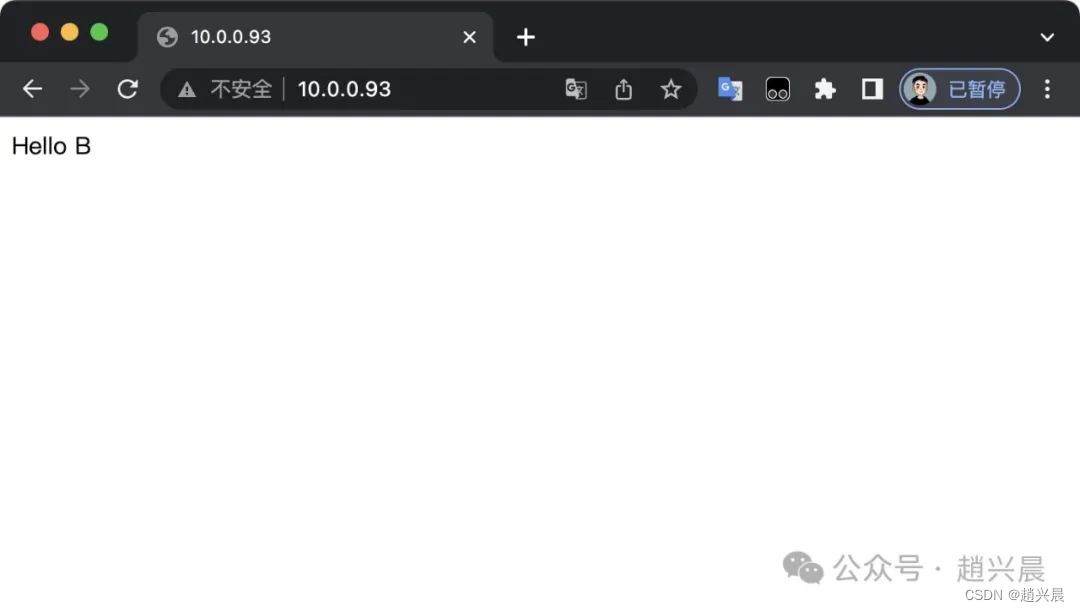
Task: Go back to the previous page
Action: (32, 89)
